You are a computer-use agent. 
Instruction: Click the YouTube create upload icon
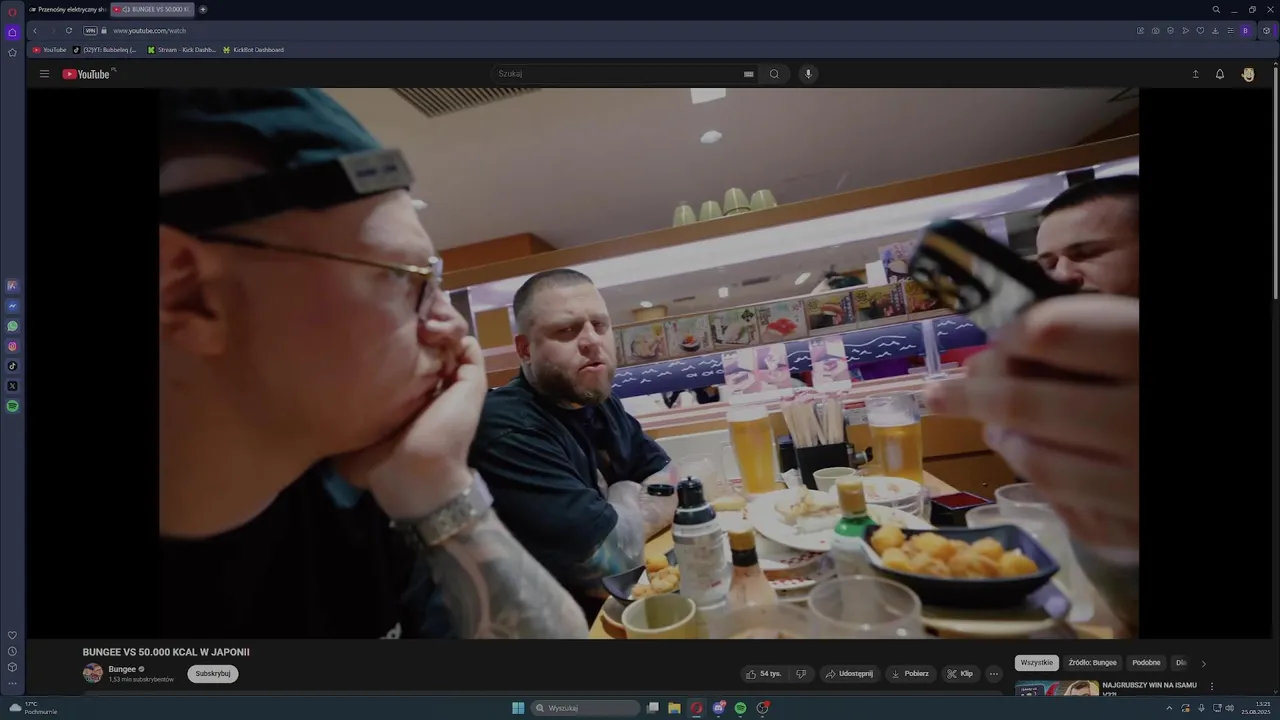[1195, 74]
